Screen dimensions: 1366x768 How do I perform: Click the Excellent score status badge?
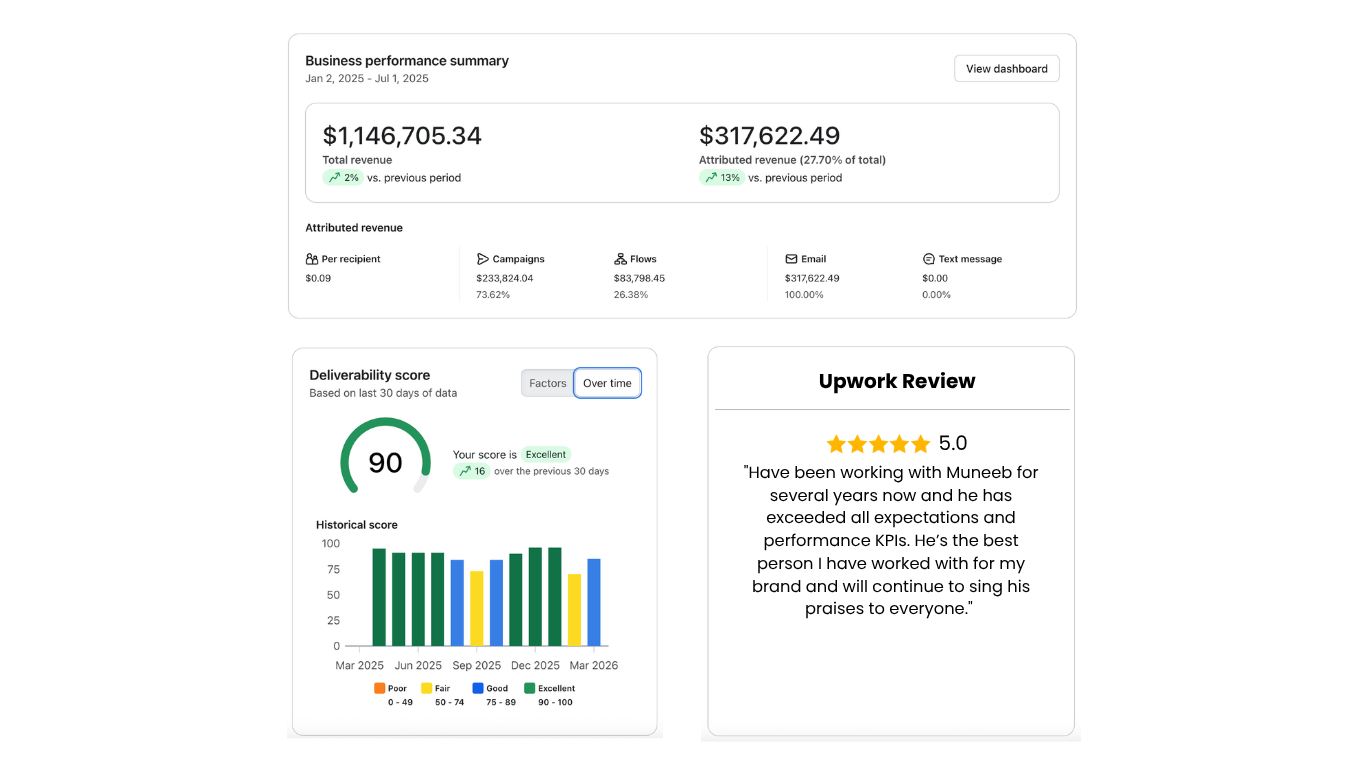pos(546,454)
